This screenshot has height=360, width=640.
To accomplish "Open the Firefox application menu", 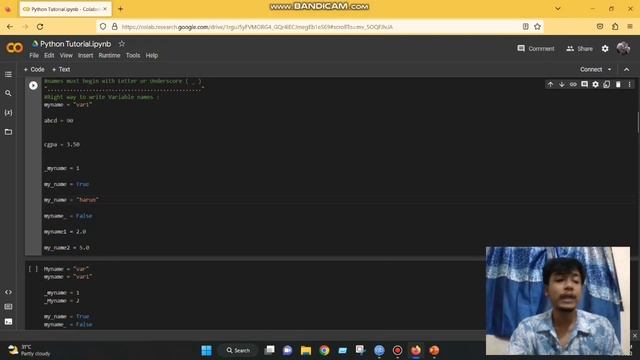I will click(630, 27).
